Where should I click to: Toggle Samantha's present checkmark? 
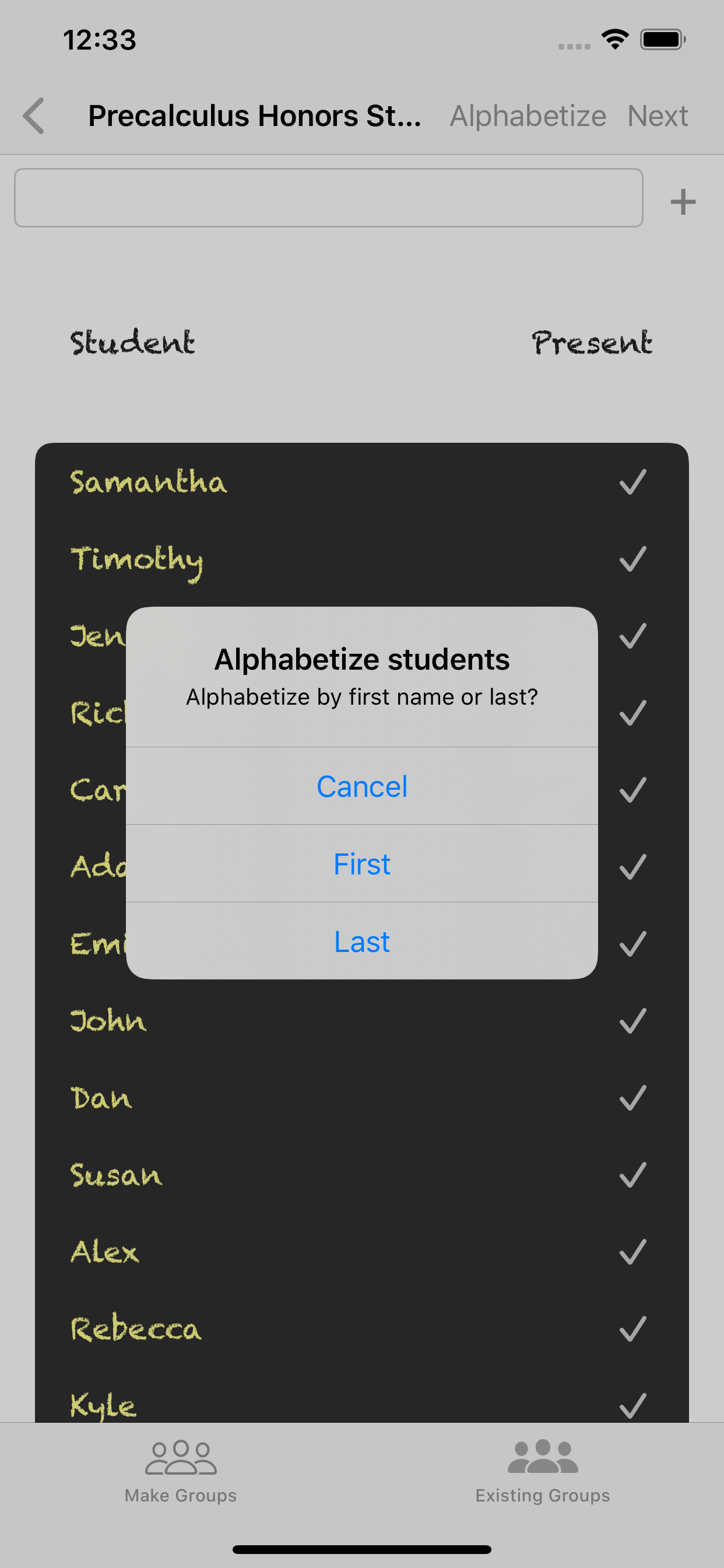coord(632,482)
